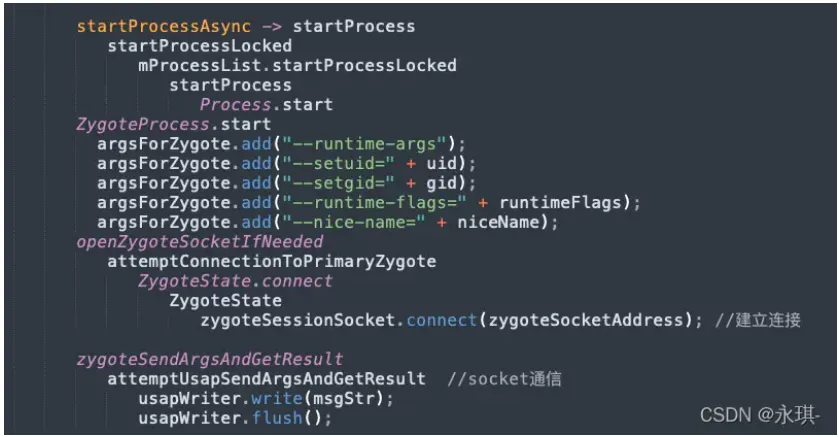Click the niceName variable

click(x=498, y=223)
